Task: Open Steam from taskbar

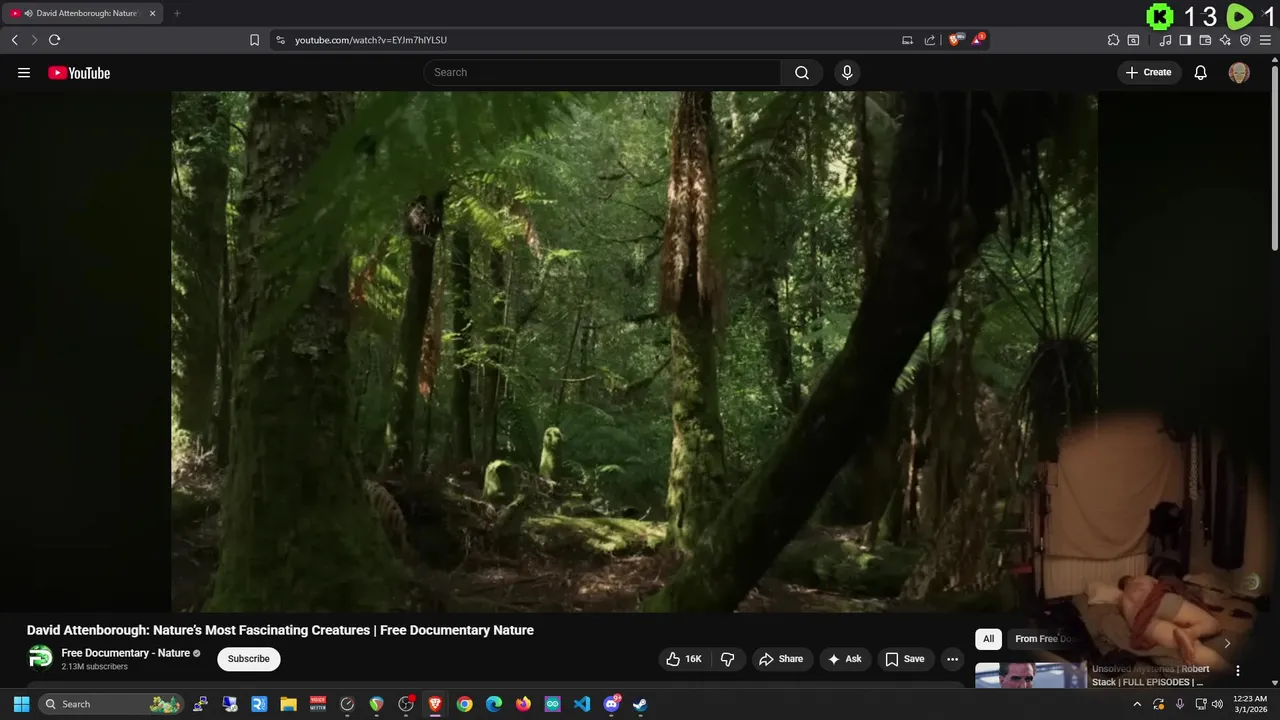Action: pyautogui.click(x=640, y=704)
